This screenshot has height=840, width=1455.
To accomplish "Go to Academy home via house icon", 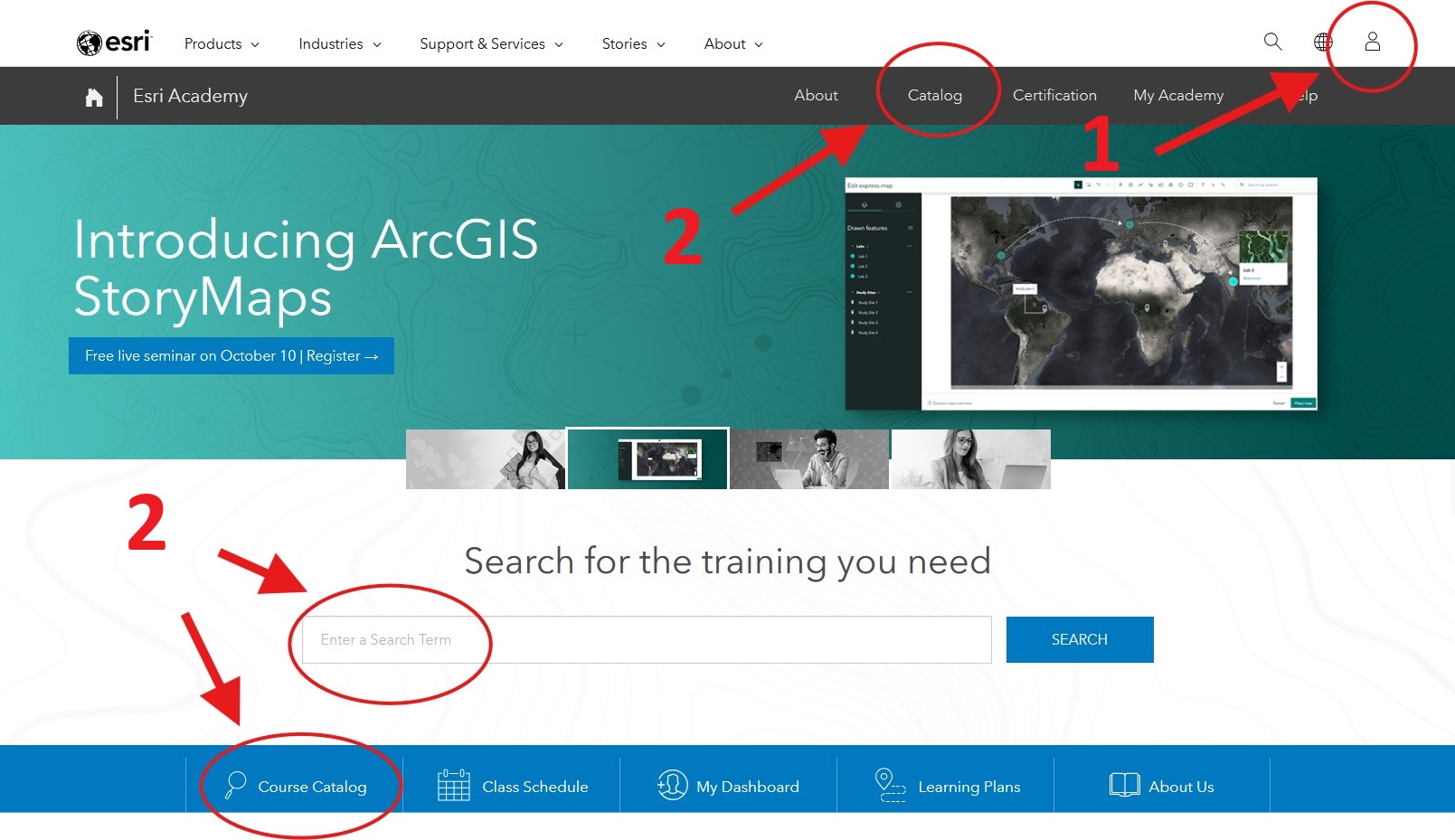I will click(94, 97).
